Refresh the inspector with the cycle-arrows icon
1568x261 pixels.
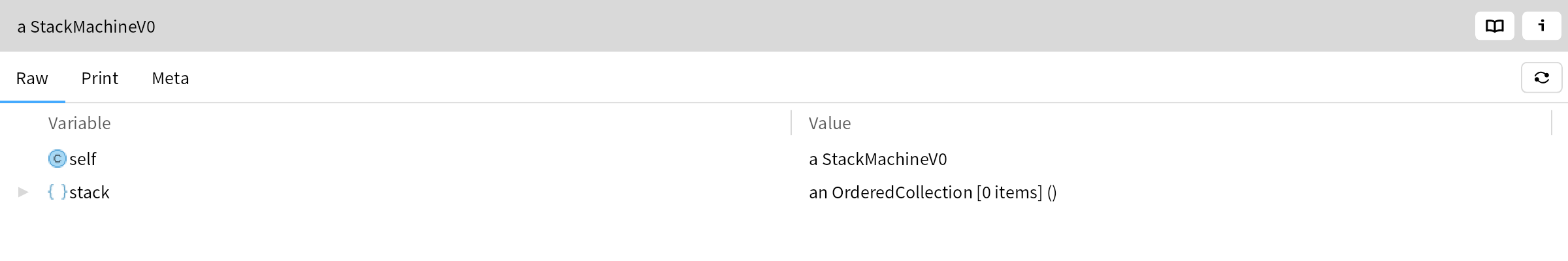point(1541,78)
